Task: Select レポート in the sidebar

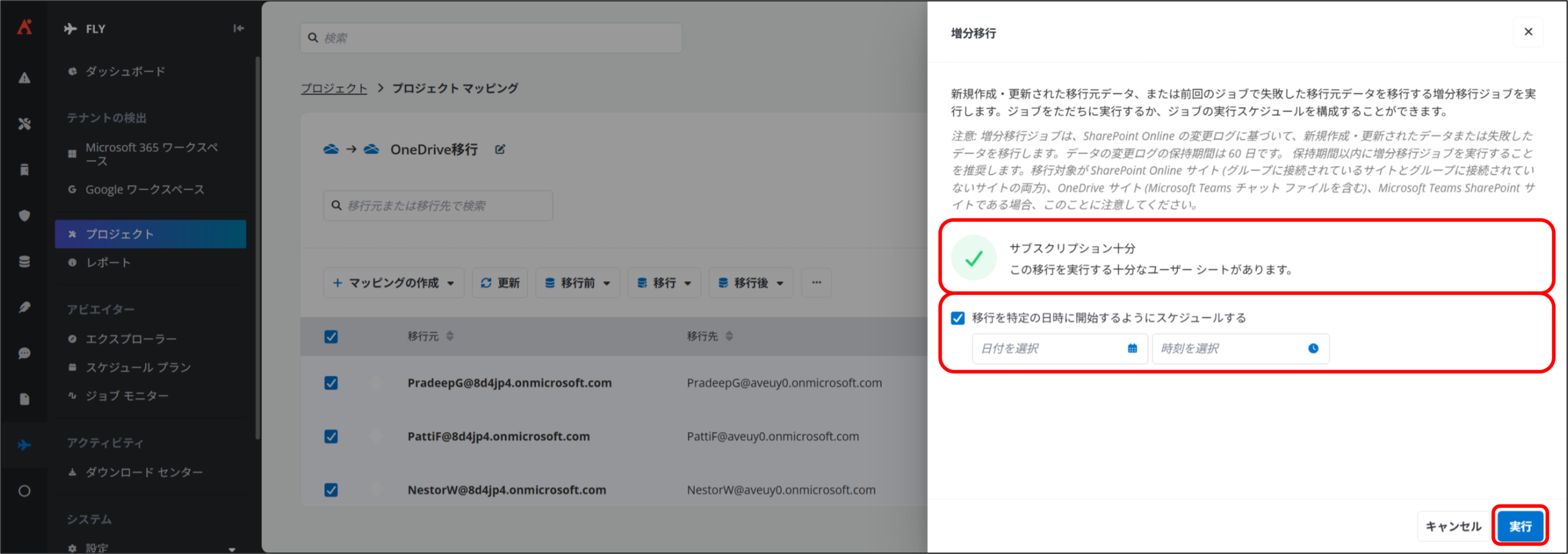Action: tap(108, 263)
